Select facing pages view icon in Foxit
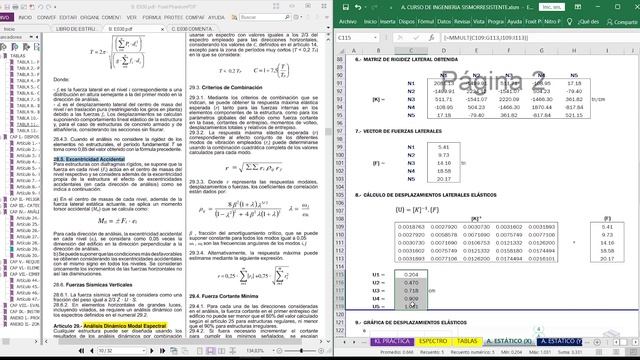The width and height of the screenshot is (640, 360). point(221,351)
